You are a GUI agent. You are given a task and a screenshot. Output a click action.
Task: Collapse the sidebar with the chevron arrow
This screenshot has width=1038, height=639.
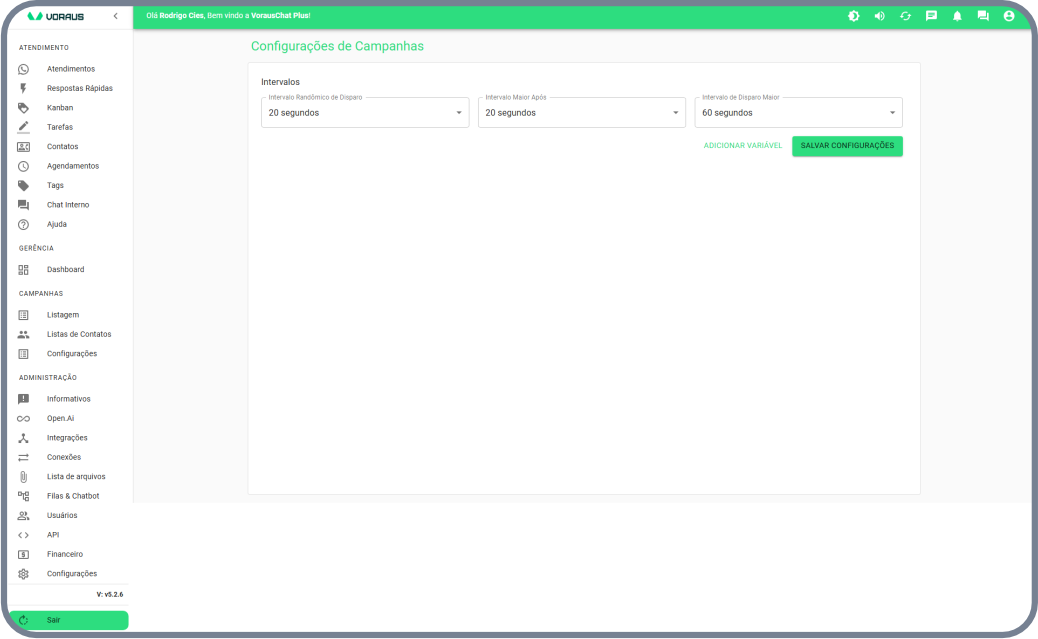pyautogui.click(x=115, y=16)
